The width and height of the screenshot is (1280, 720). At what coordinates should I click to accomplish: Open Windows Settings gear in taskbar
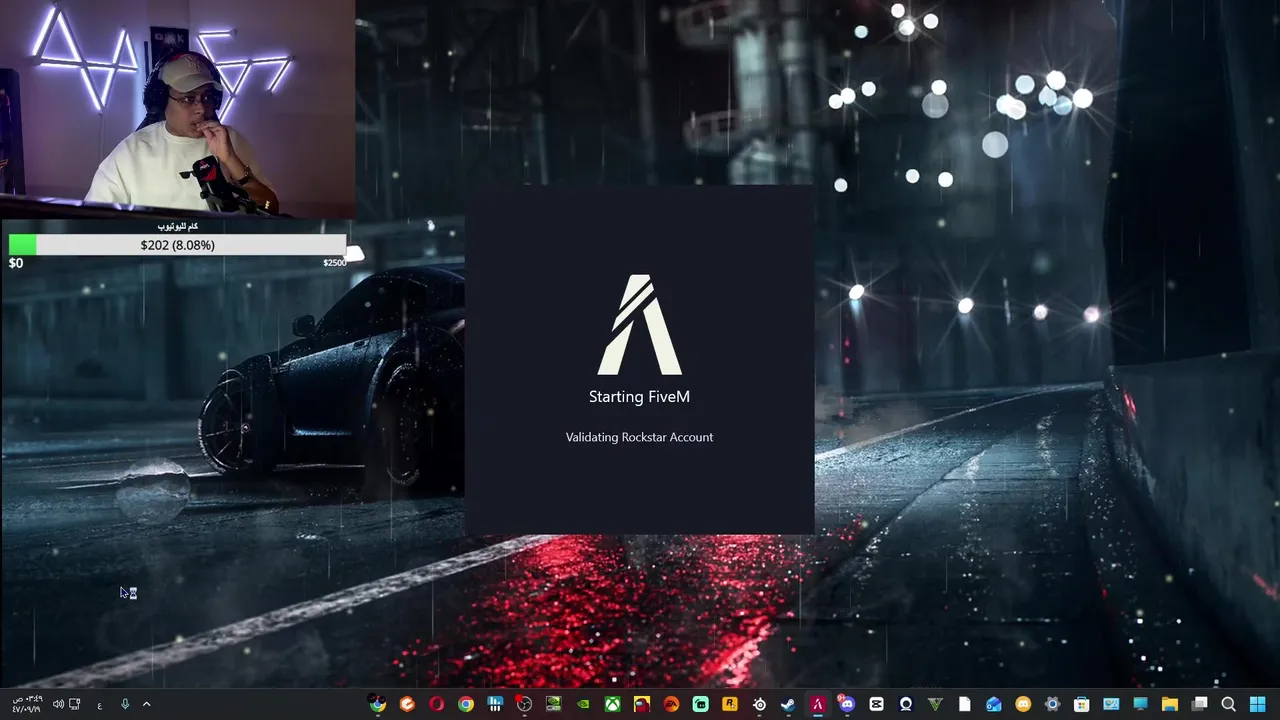(x=1052, y=704)
